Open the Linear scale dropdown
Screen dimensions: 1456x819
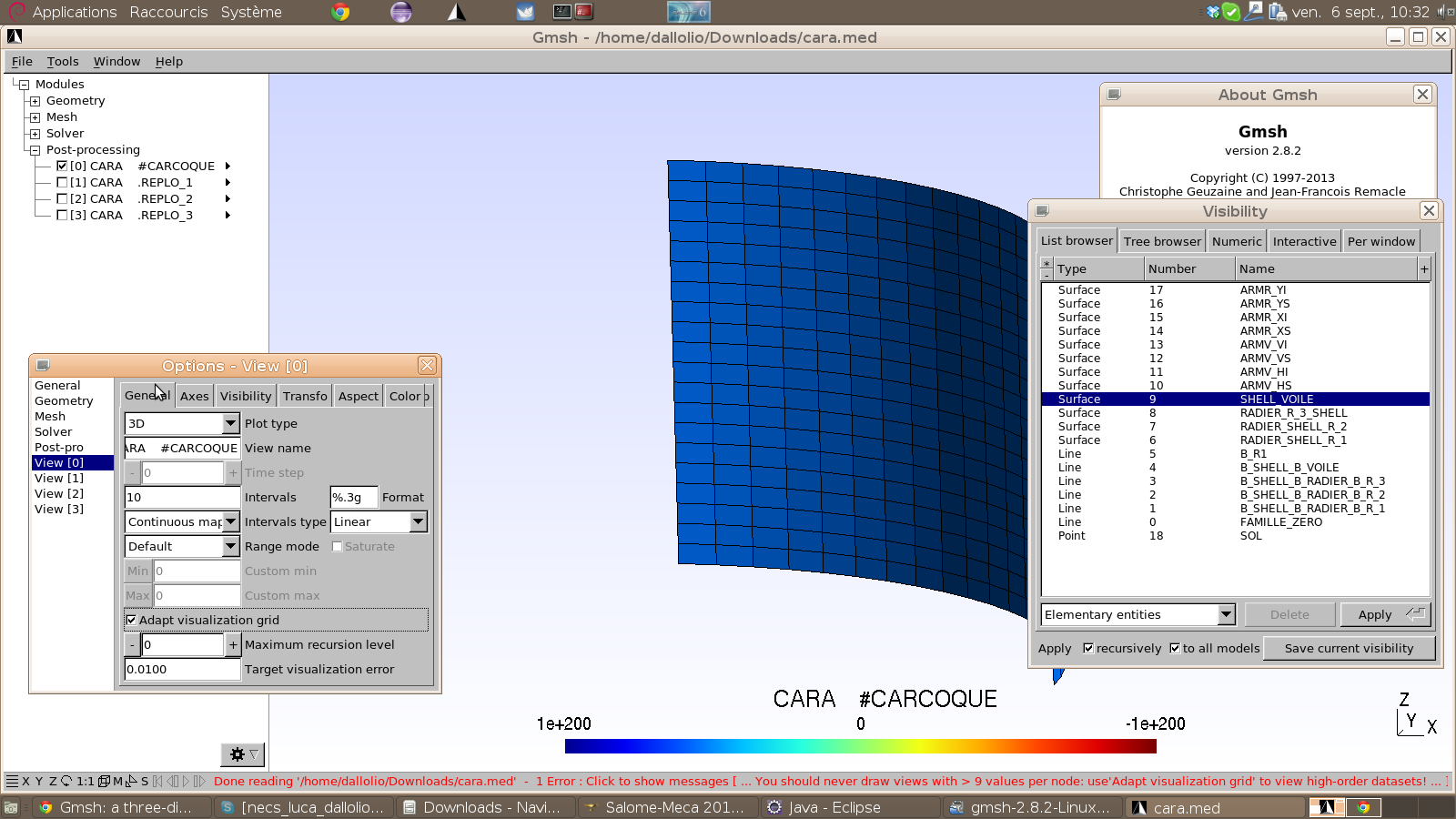pyautogui.click(x=379, y=521)
